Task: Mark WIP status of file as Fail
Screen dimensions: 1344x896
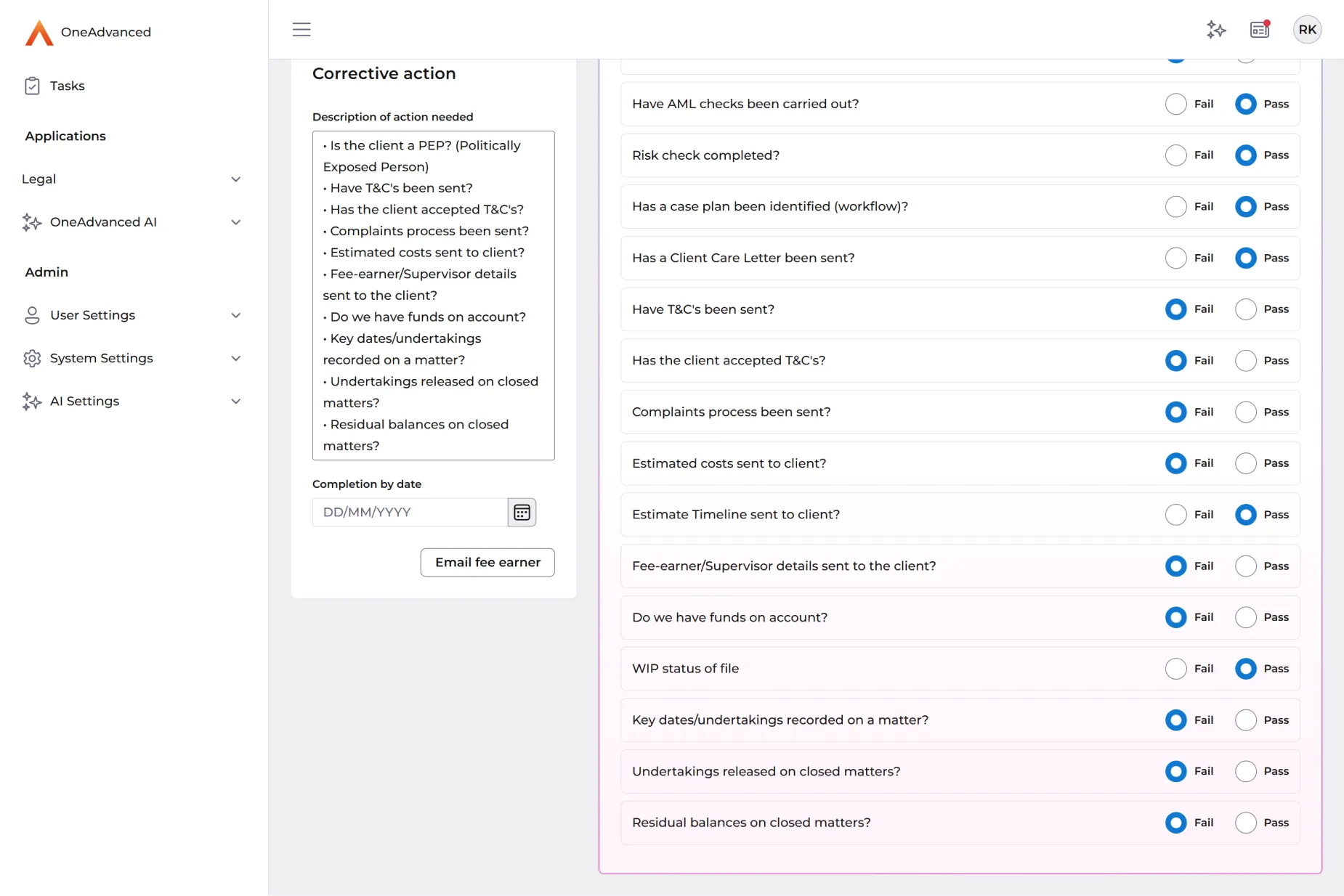Action: click(1175, 669)
